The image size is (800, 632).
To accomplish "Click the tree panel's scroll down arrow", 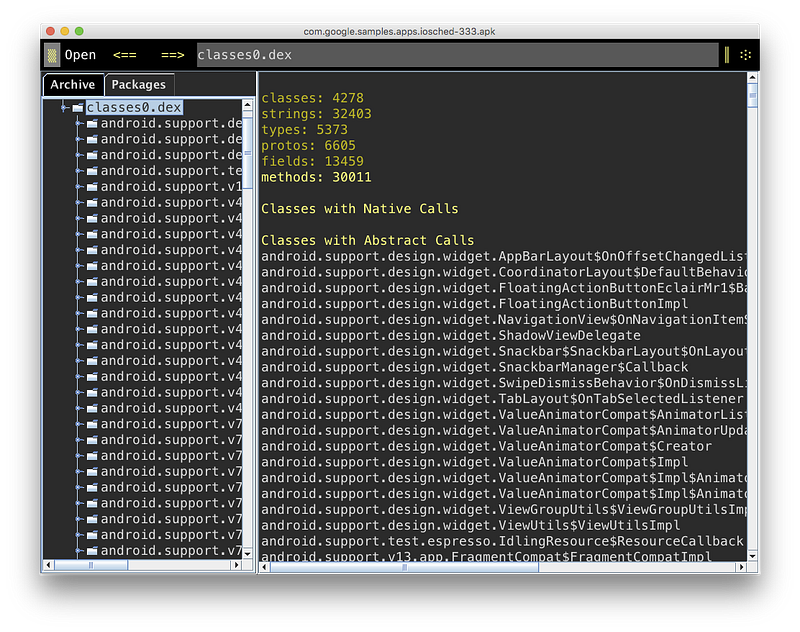I will (x=247, y=553).
